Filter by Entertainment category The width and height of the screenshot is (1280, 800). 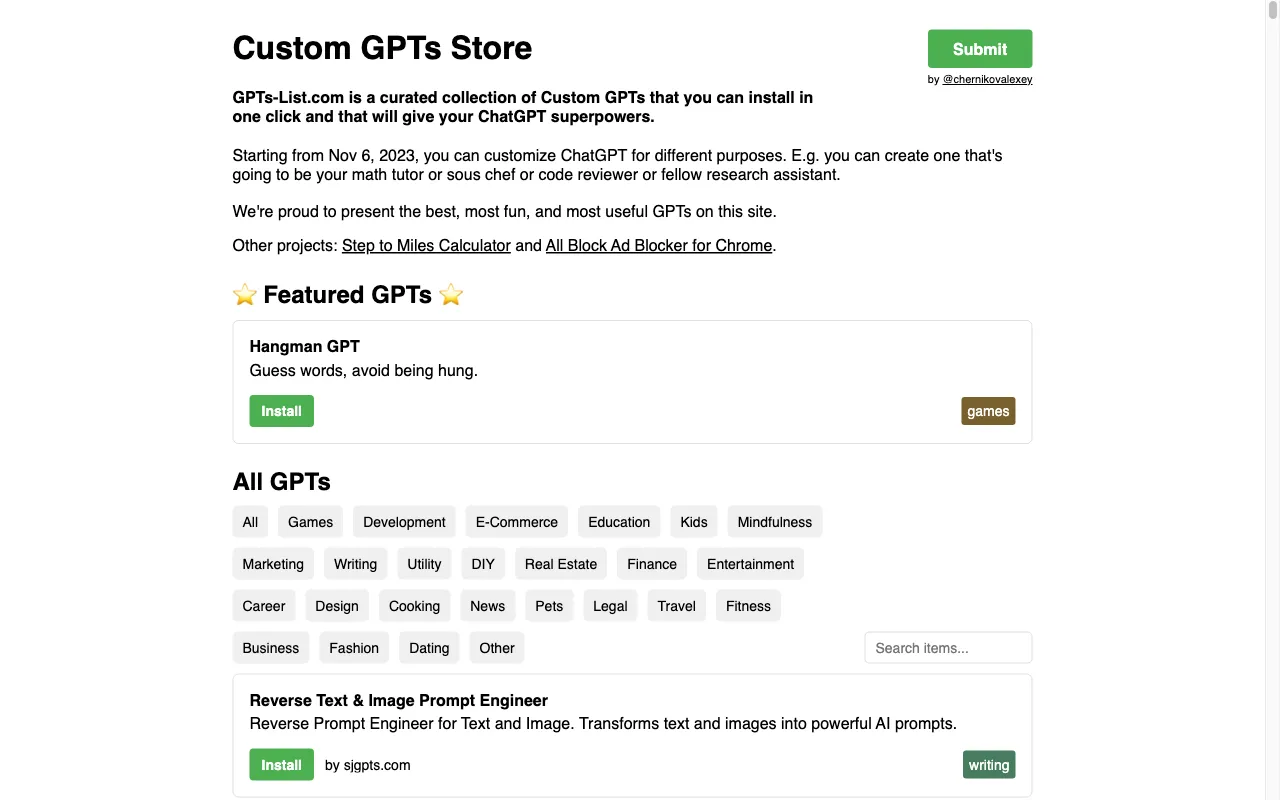click(x=750, y=564)
